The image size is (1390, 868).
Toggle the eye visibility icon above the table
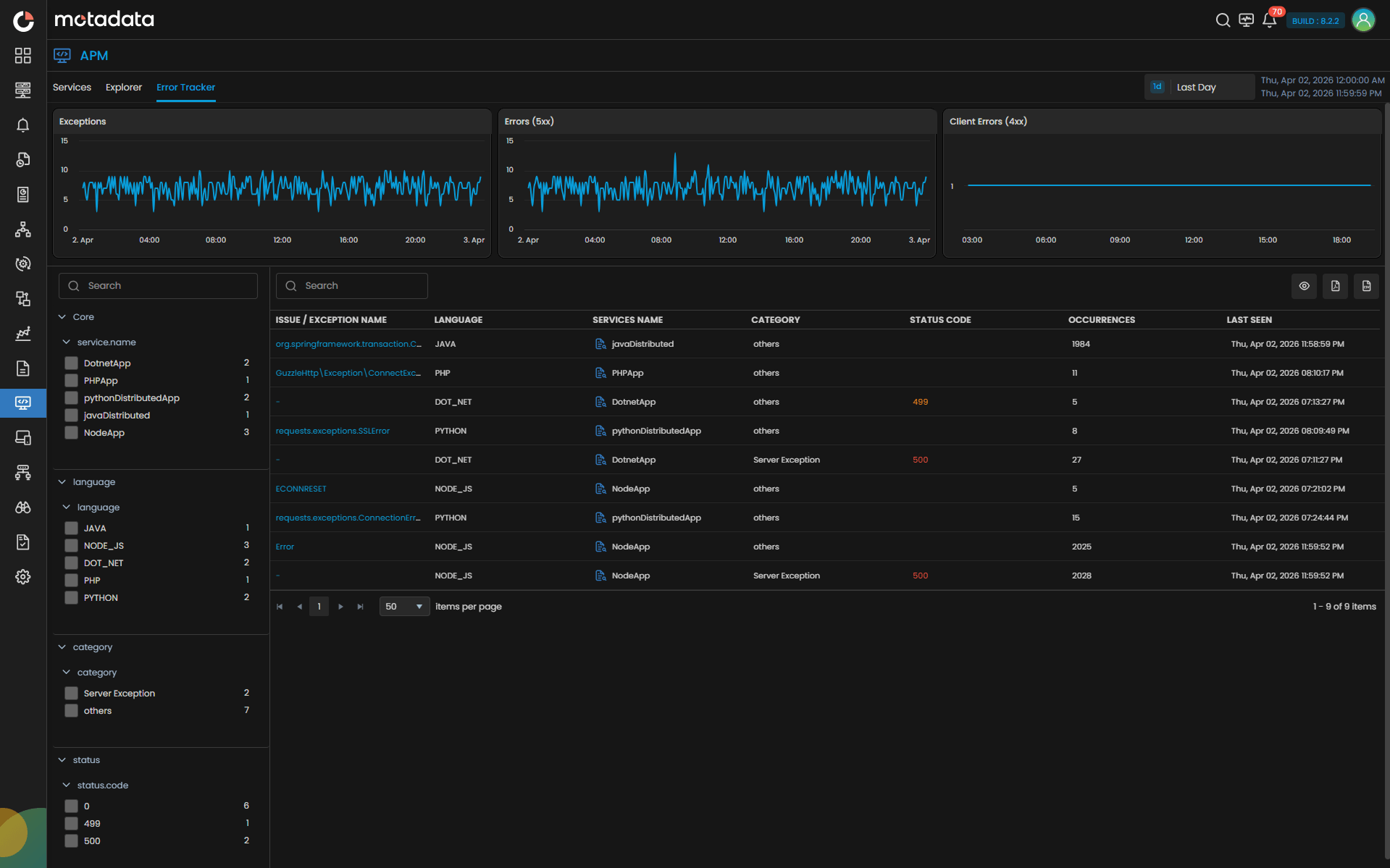(x=1304, y=286)
